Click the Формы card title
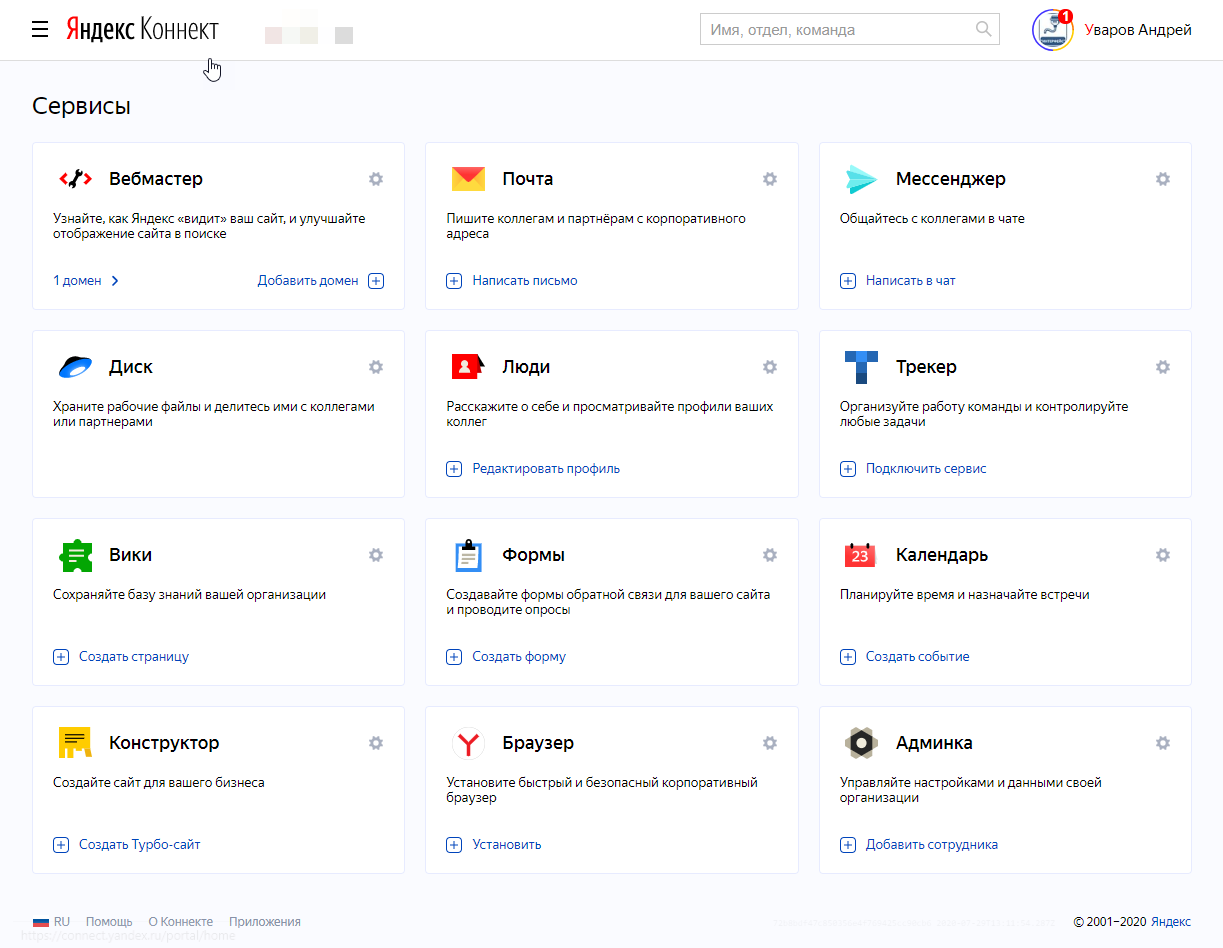The height and width of the screenshot is (948, 1223). [533, 555]
